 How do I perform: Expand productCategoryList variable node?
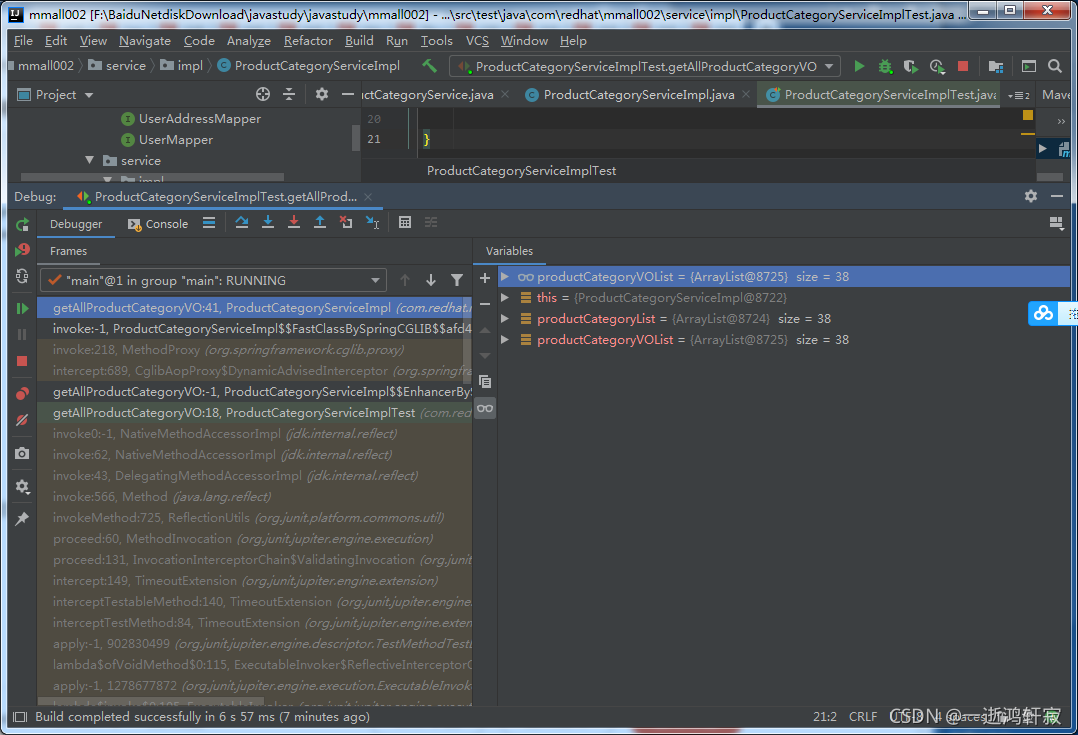pos(505,318)
